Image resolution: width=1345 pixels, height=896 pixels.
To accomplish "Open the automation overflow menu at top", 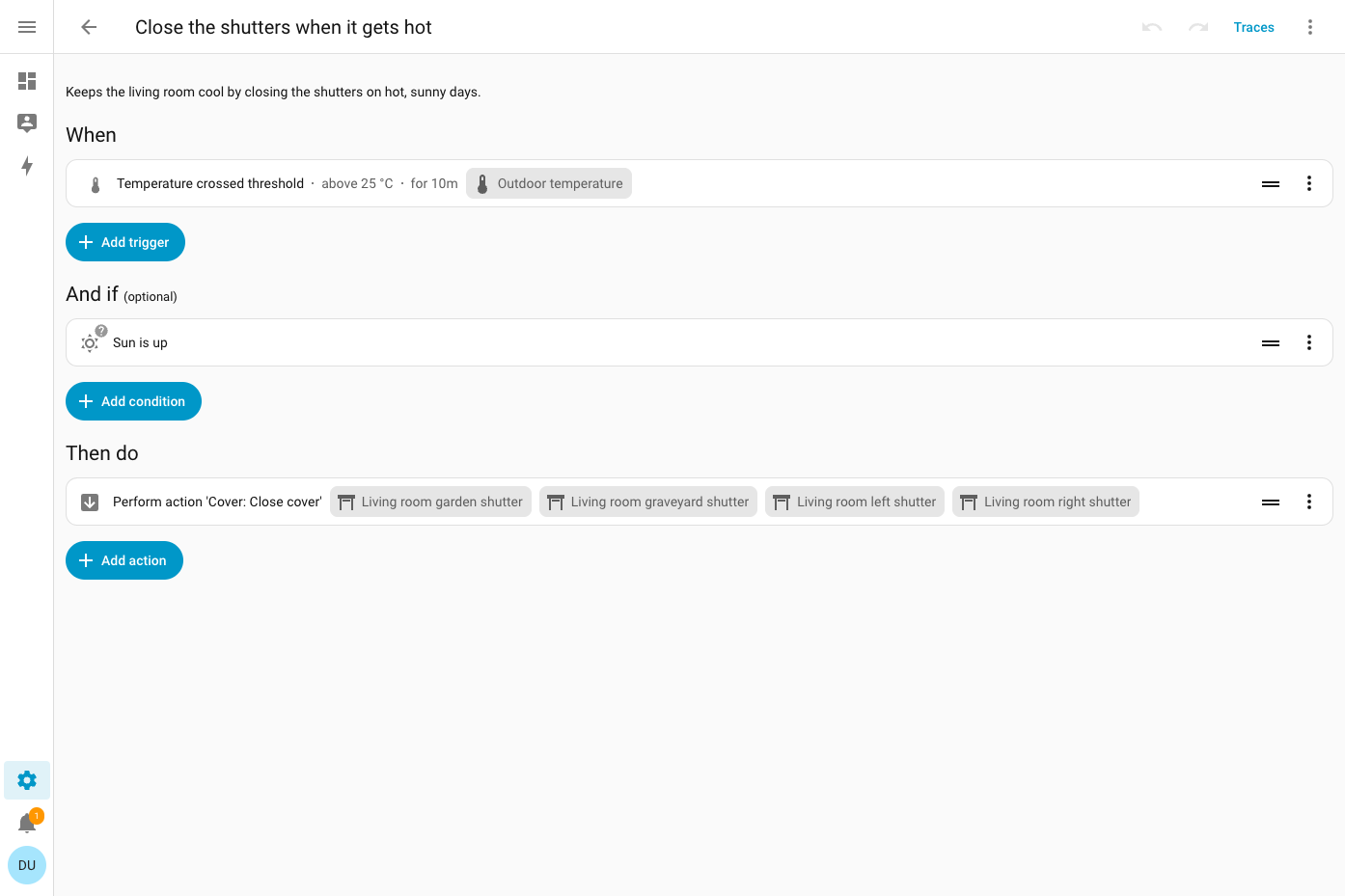I will tap(1310, 27).
